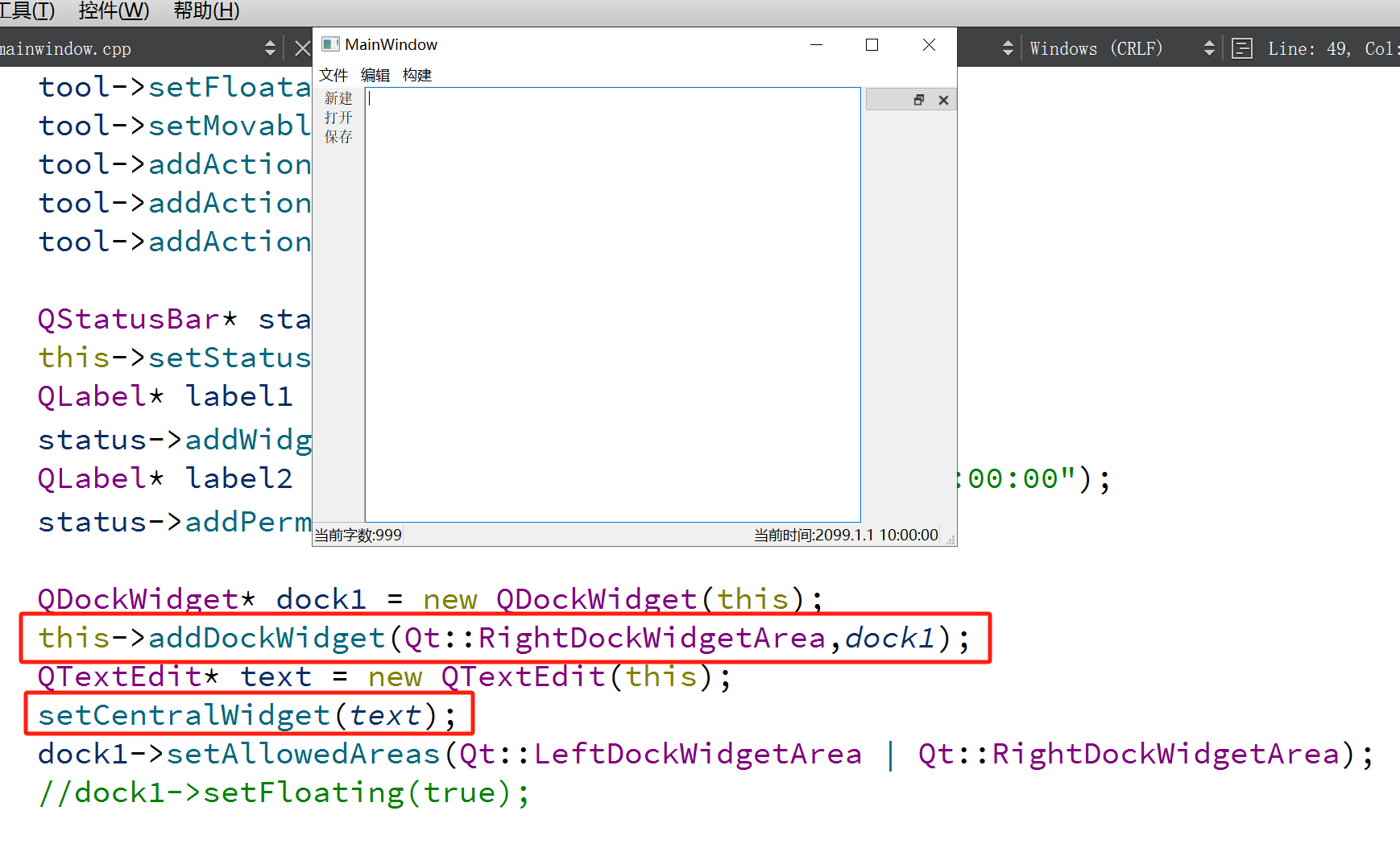Click the QDockWidget* dock1 declaration line
Screen dimensions: 1400x844
click(x=431, y=599)
